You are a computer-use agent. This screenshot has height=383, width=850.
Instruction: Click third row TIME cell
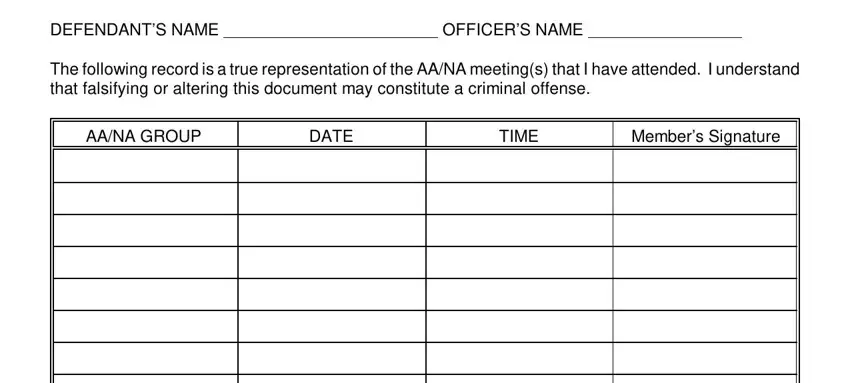point(519,230)
